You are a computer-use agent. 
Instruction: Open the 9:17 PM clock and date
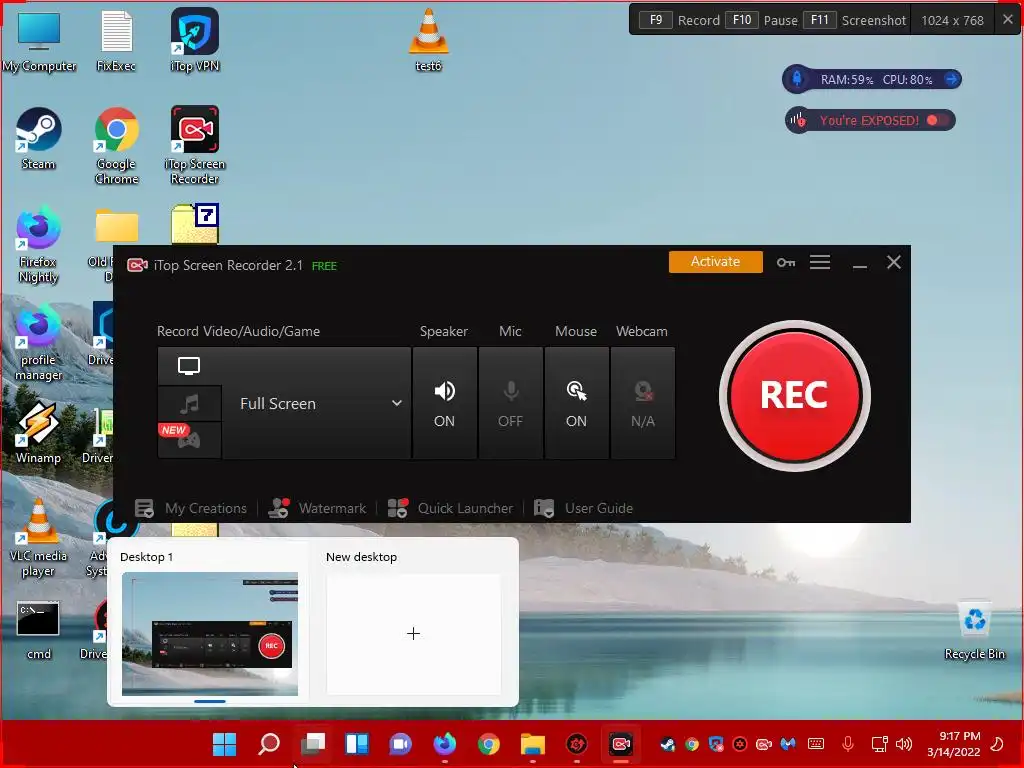[x=954, y=744]
